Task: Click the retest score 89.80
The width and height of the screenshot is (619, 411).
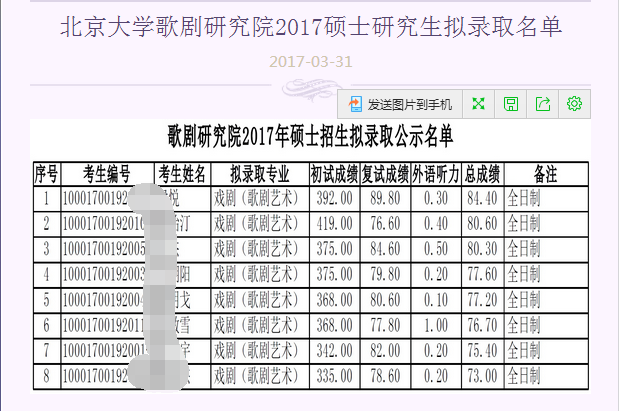Action: point(385,198)
